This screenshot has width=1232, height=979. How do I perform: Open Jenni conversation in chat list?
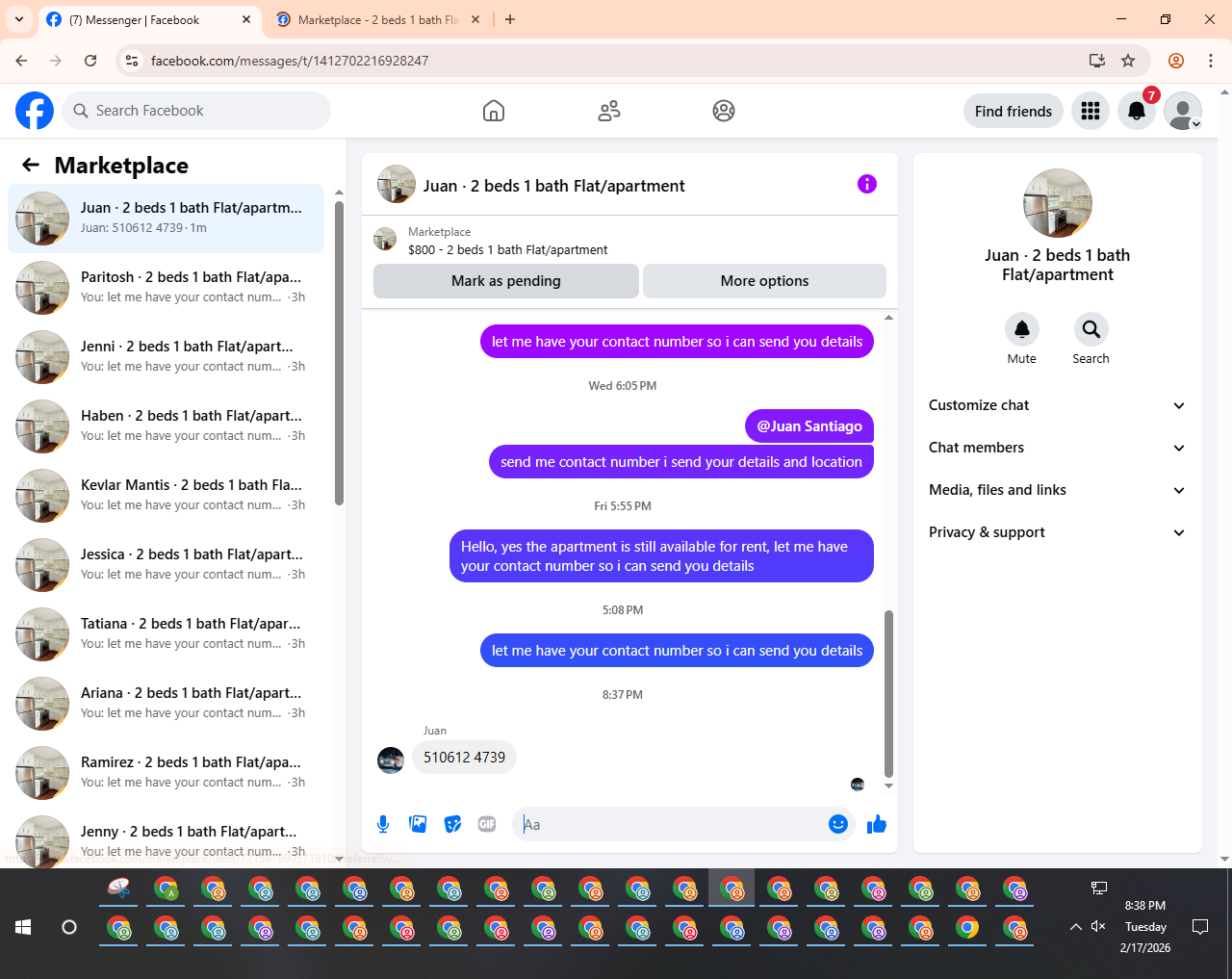167,357
